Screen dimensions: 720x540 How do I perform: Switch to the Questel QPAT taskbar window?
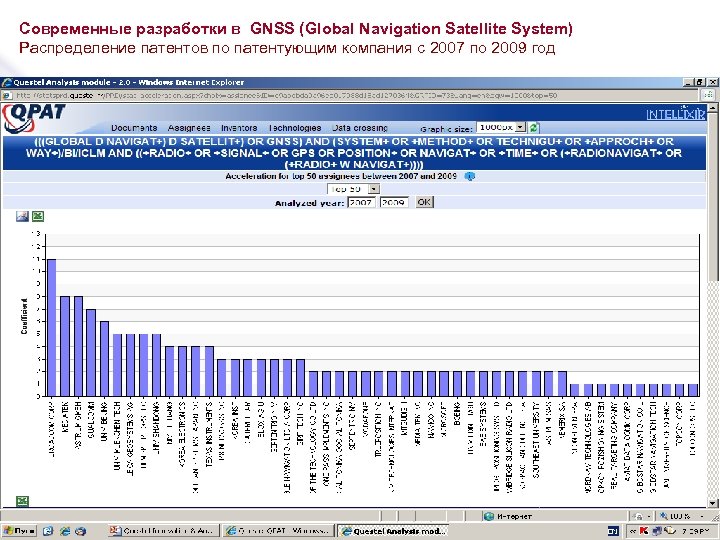(x=278, y=531)
